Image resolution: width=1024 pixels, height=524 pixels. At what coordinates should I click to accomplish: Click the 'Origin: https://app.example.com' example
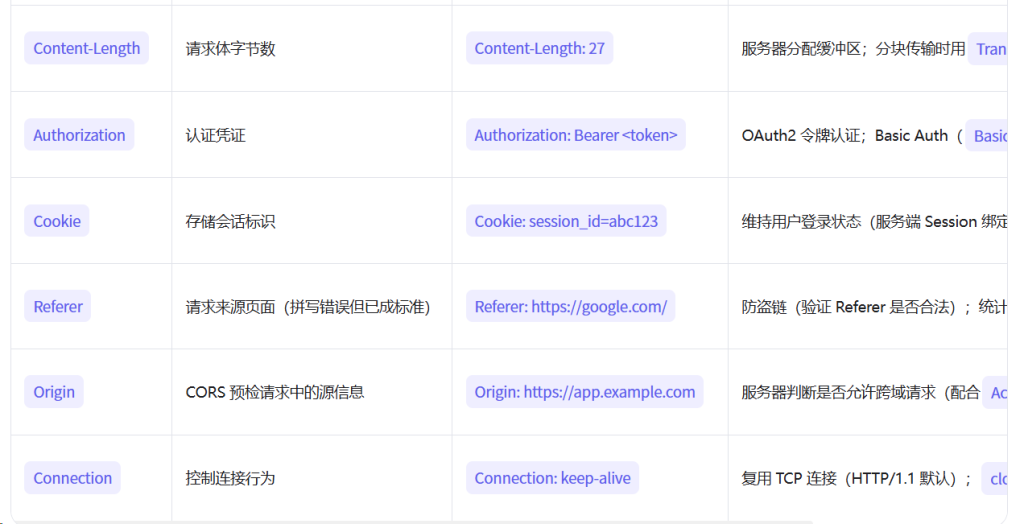pos(584,392)
